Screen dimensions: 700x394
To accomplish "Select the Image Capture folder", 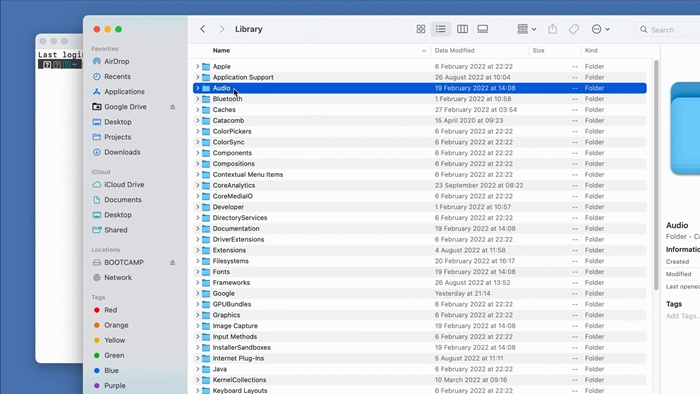I will click(x=420, y=326).
